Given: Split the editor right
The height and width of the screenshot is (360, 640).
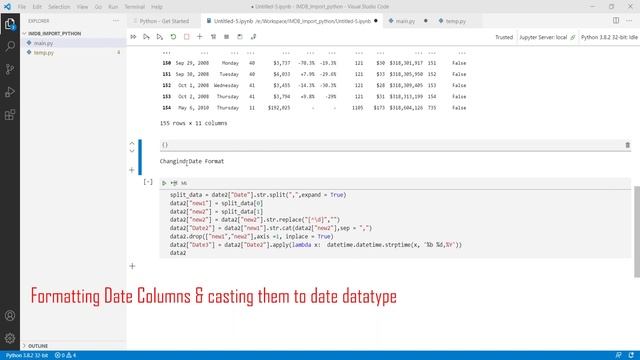Looking at the screenshot, I should 616,20.
